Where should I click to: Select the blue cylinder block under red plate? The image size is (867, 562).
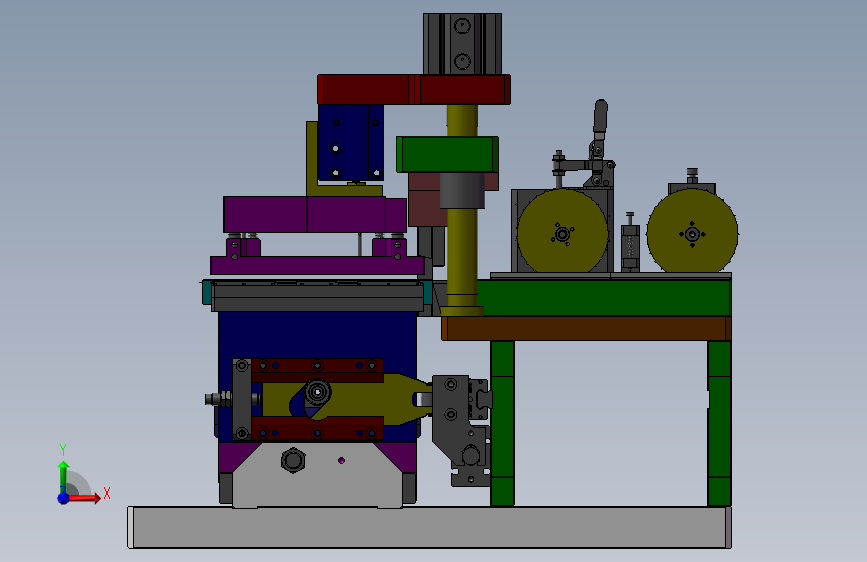(x=351, y=143)
